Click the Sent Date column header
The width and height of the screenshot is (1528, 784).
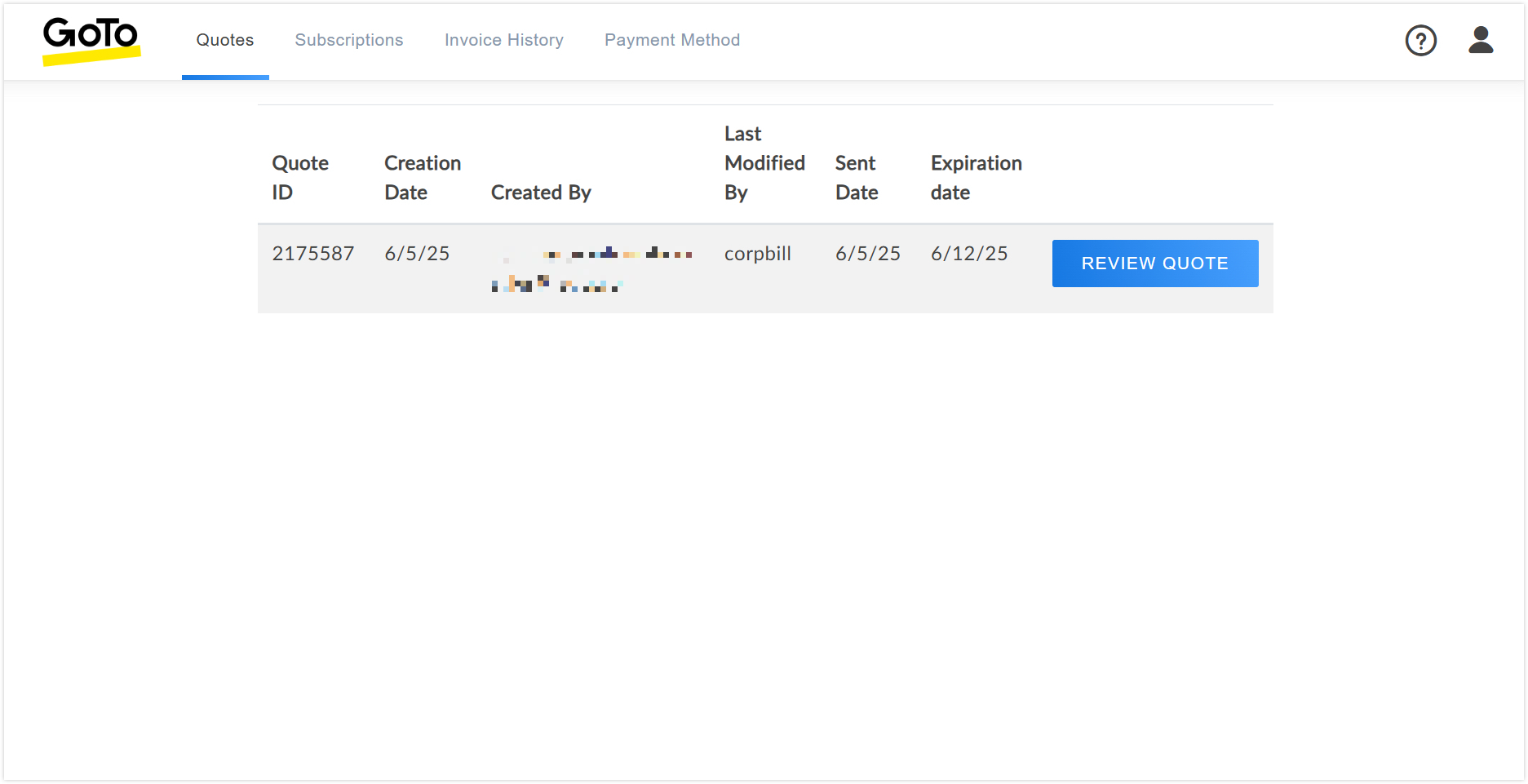click(x=856, y=178)
